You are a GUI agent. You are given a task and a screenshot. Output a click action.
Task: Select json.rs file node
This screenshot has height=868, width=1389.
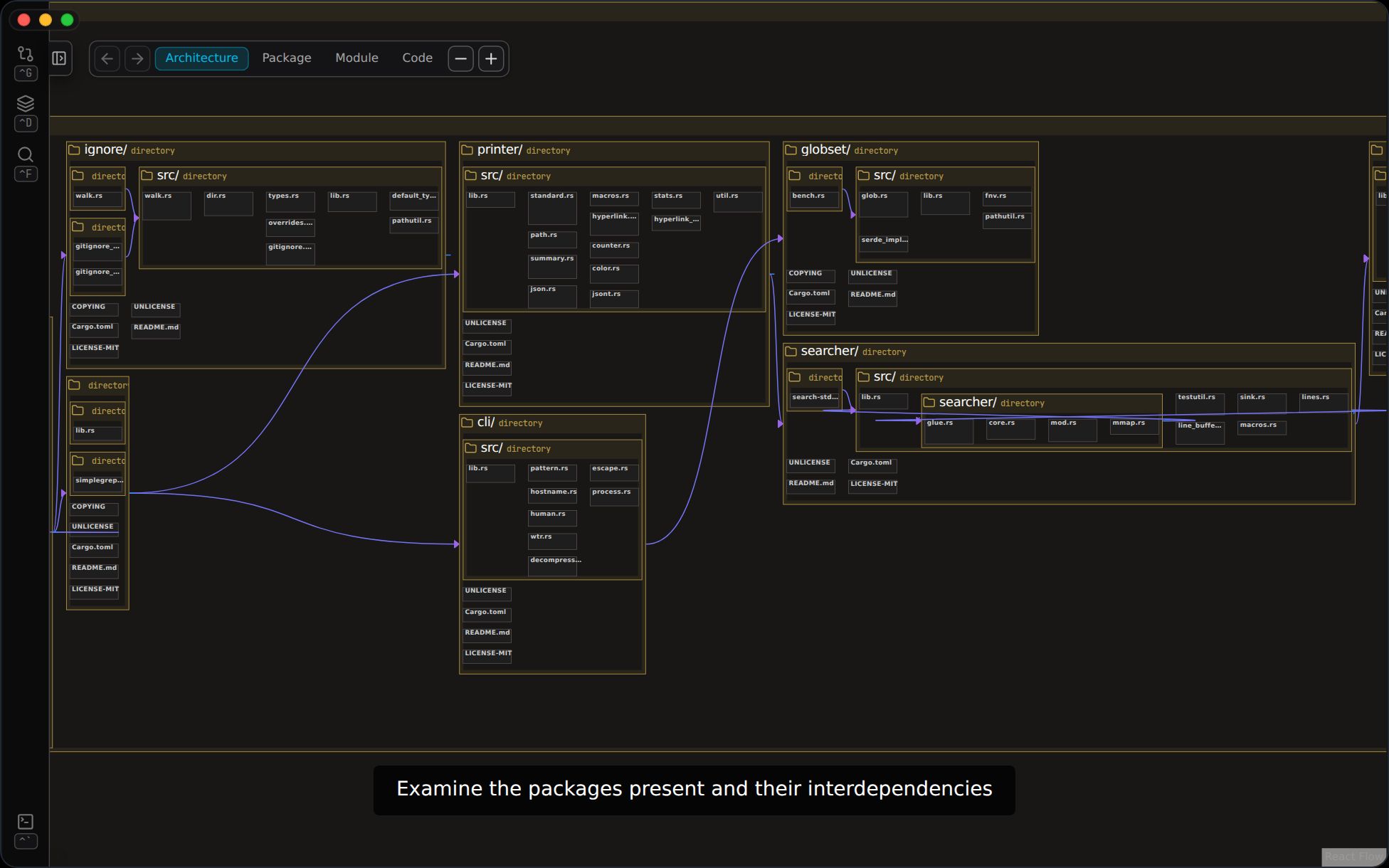[552, 296]
